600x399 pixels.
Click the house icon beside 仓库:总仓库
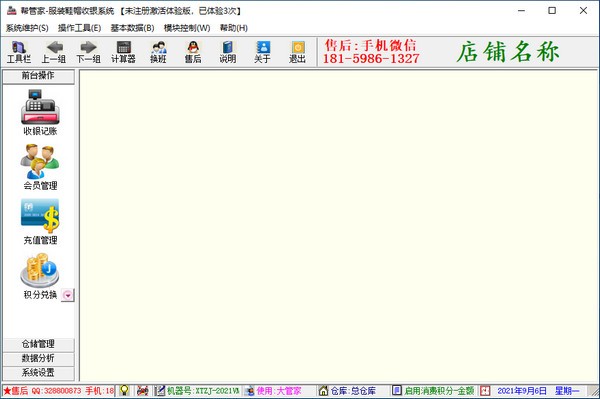tap(323, 391)
